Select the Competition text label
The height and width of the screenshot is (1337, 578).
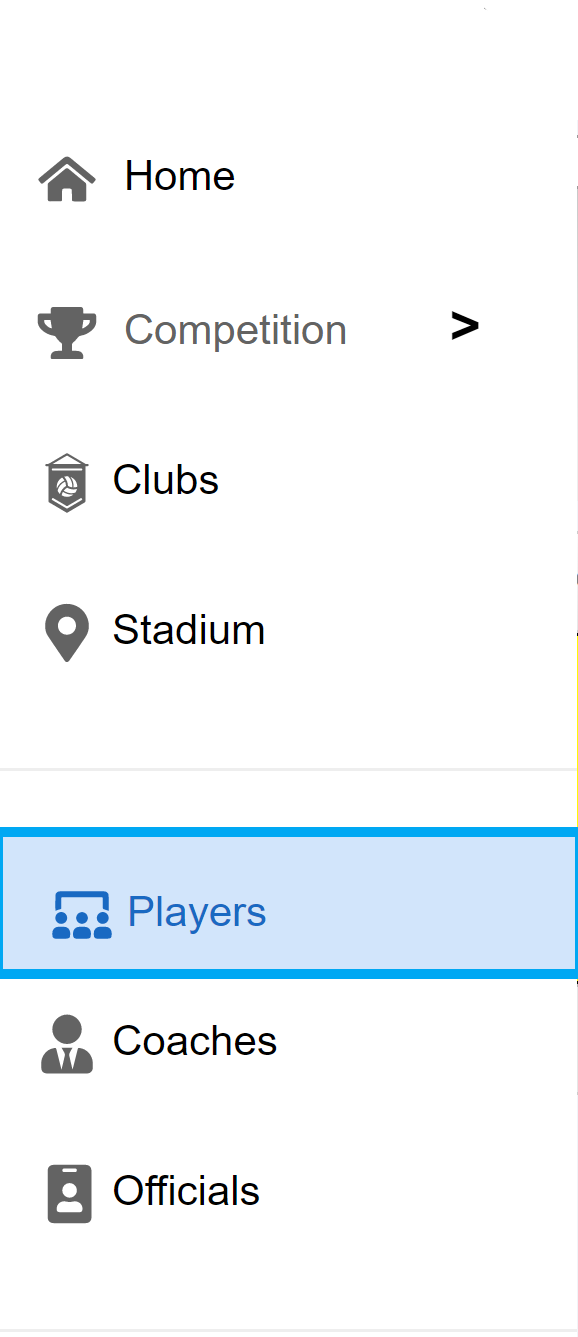coord(236,330)
